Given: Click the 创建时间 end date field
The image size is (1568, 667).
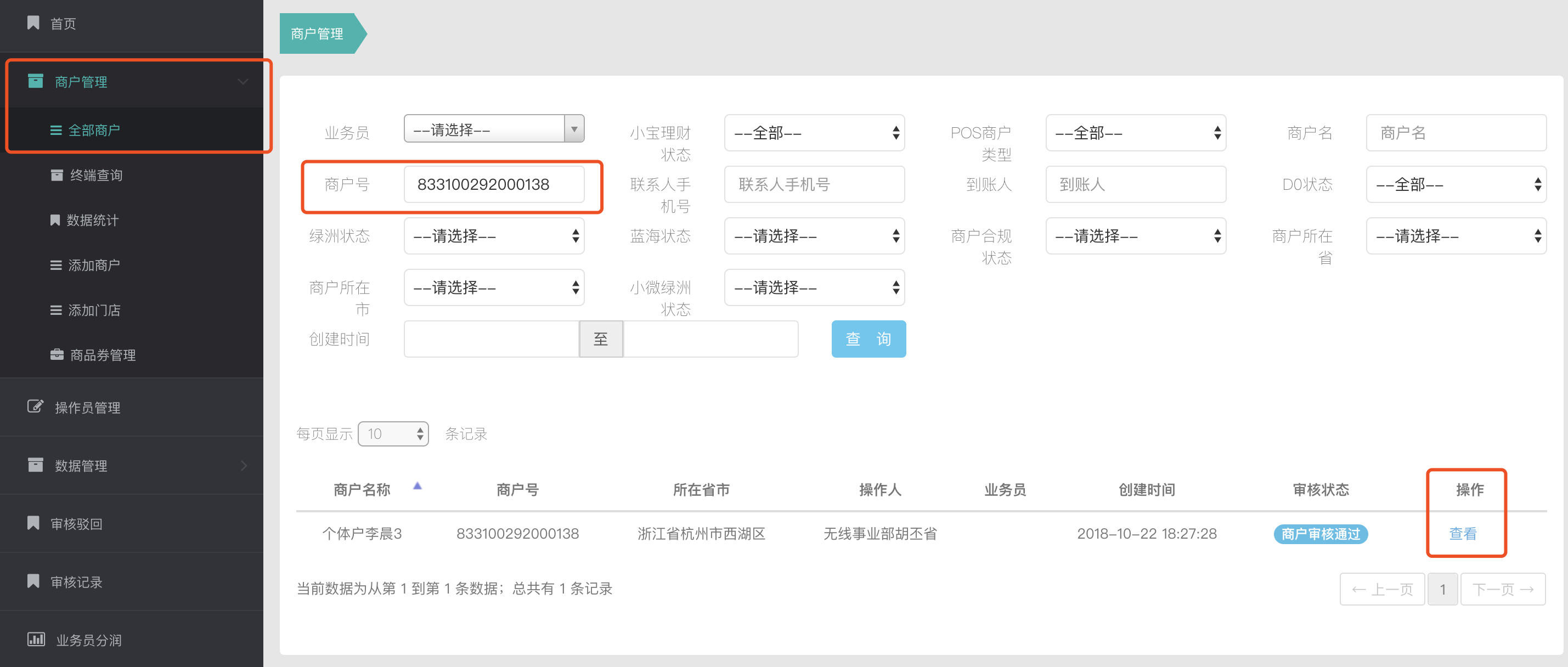Looking at the screenshot, I should (710, 339).
